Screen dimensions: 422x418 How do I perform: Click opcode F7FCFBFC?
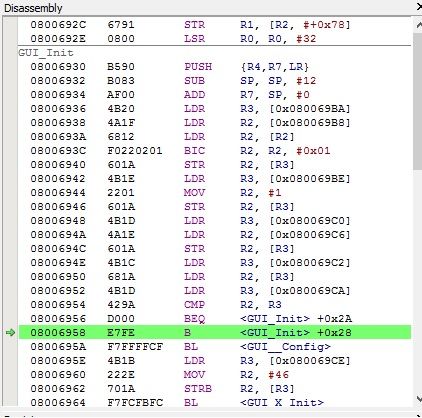coord(135,403)
